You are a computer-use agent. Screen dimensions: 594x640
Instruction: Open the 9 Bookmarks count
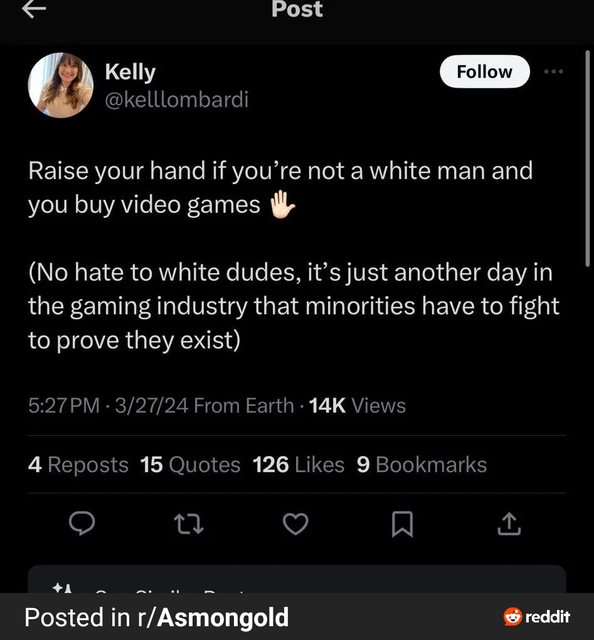click(x=422, y=464)
